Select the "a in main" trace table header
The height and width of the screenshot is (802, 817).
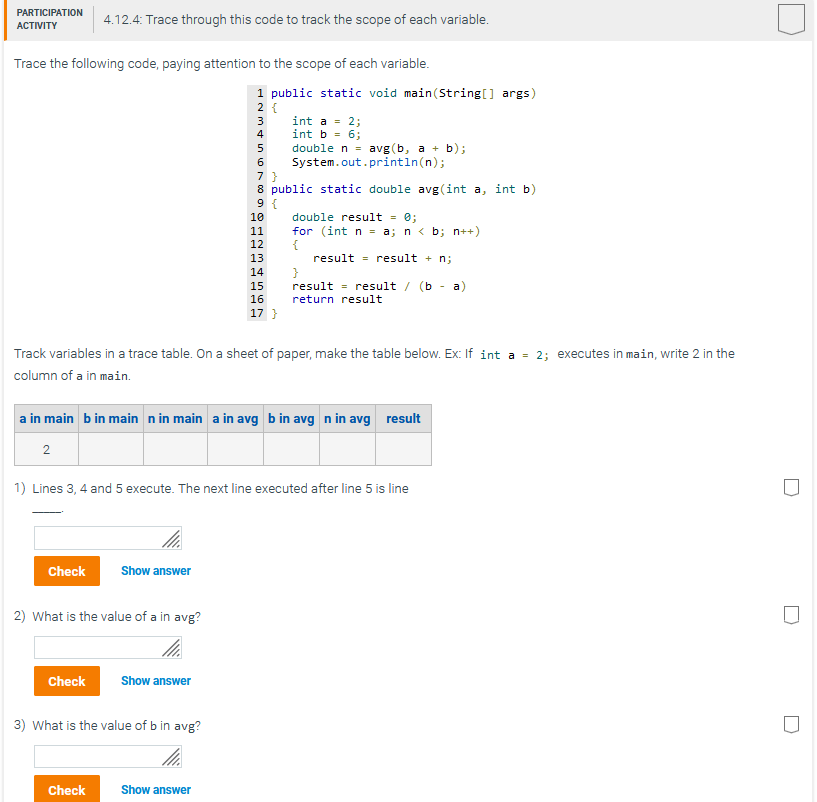45,419
